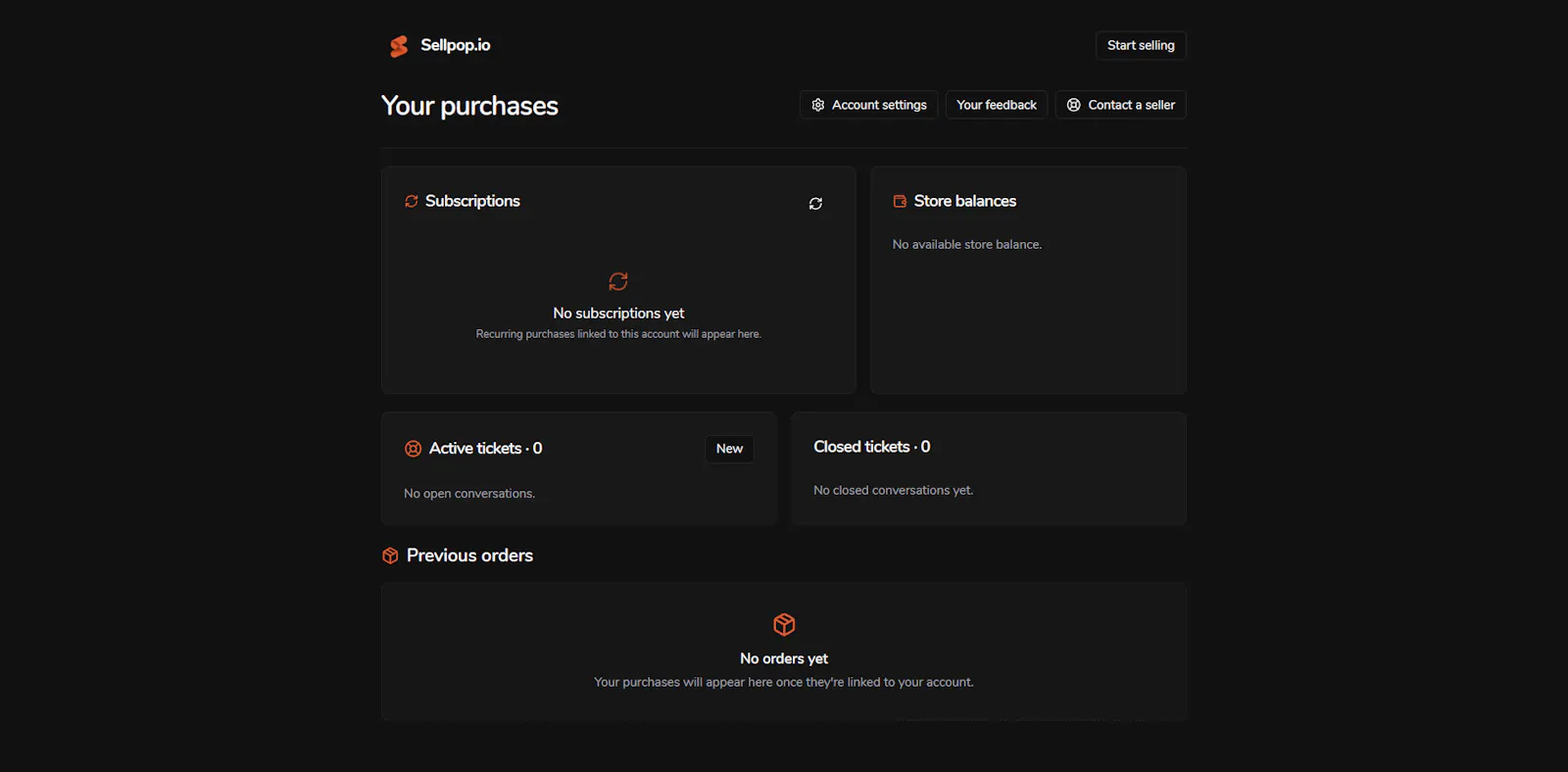Viewport: 1568px width, 772px height.
Task: Click the Active tickets lifebuoy icon
Action: [x=414, y=449]
